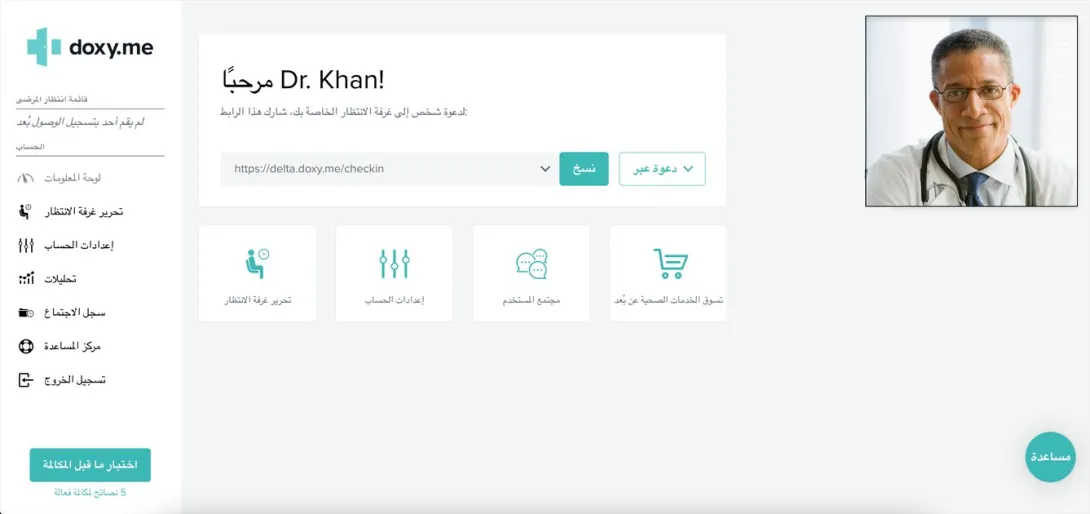This screenshot has height=514, width=1090.
Task: Open the 5 tips for an effective call link
Action: pyautogui.click(x=90, y=493)
